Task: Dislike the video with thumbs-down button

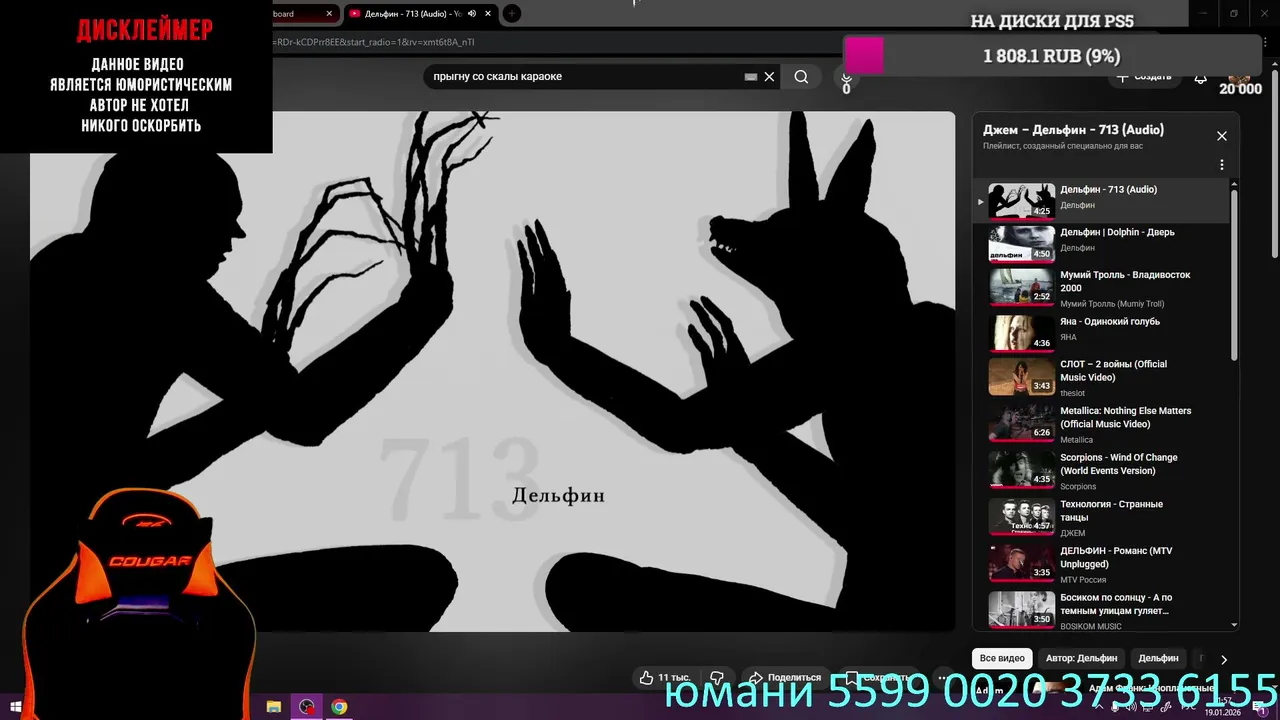Action: pyautogui.click(x=717, y=677)
